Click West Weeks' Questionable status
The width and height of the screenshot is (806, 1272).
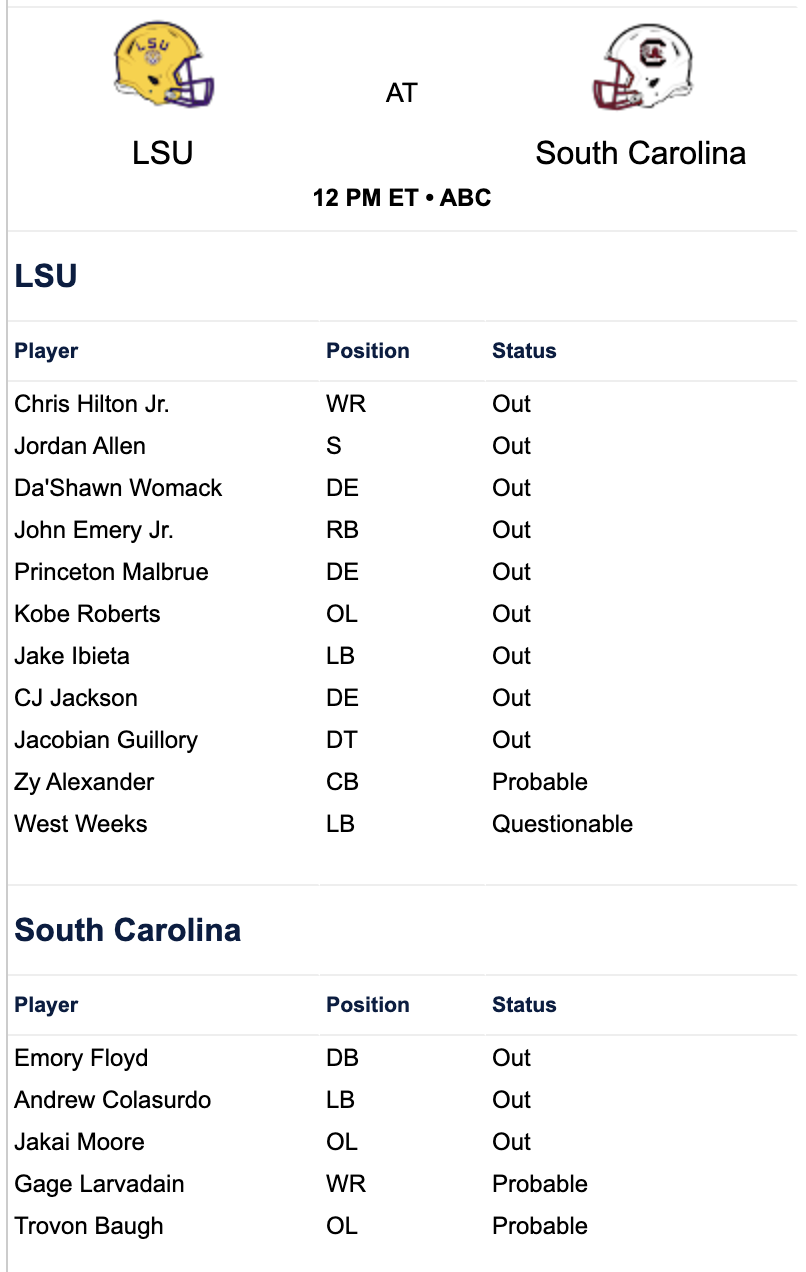(x=562, y=824)
